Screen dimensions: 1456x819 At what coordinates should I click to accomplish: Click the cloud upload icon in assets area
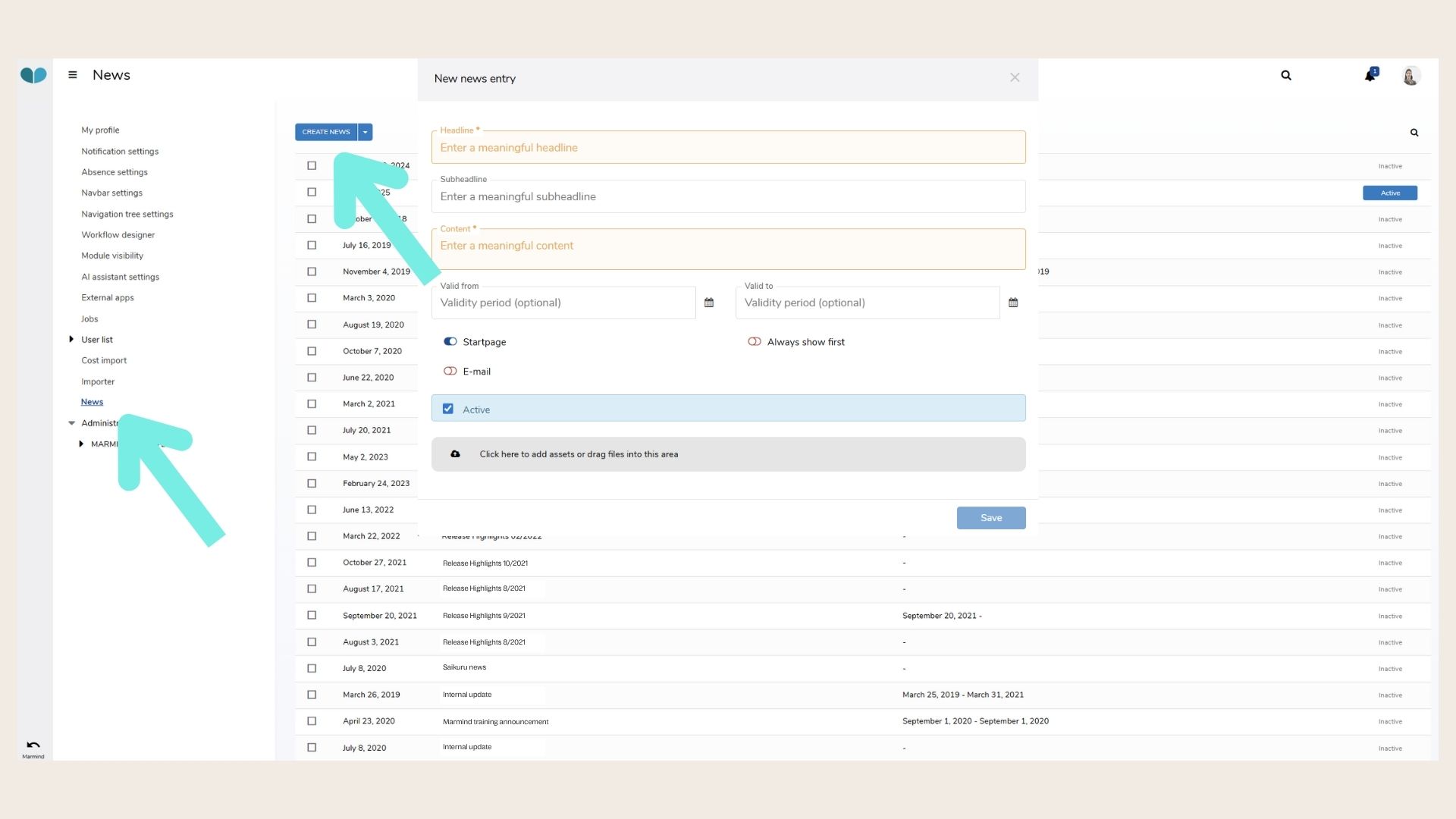[x=455, y=454]
